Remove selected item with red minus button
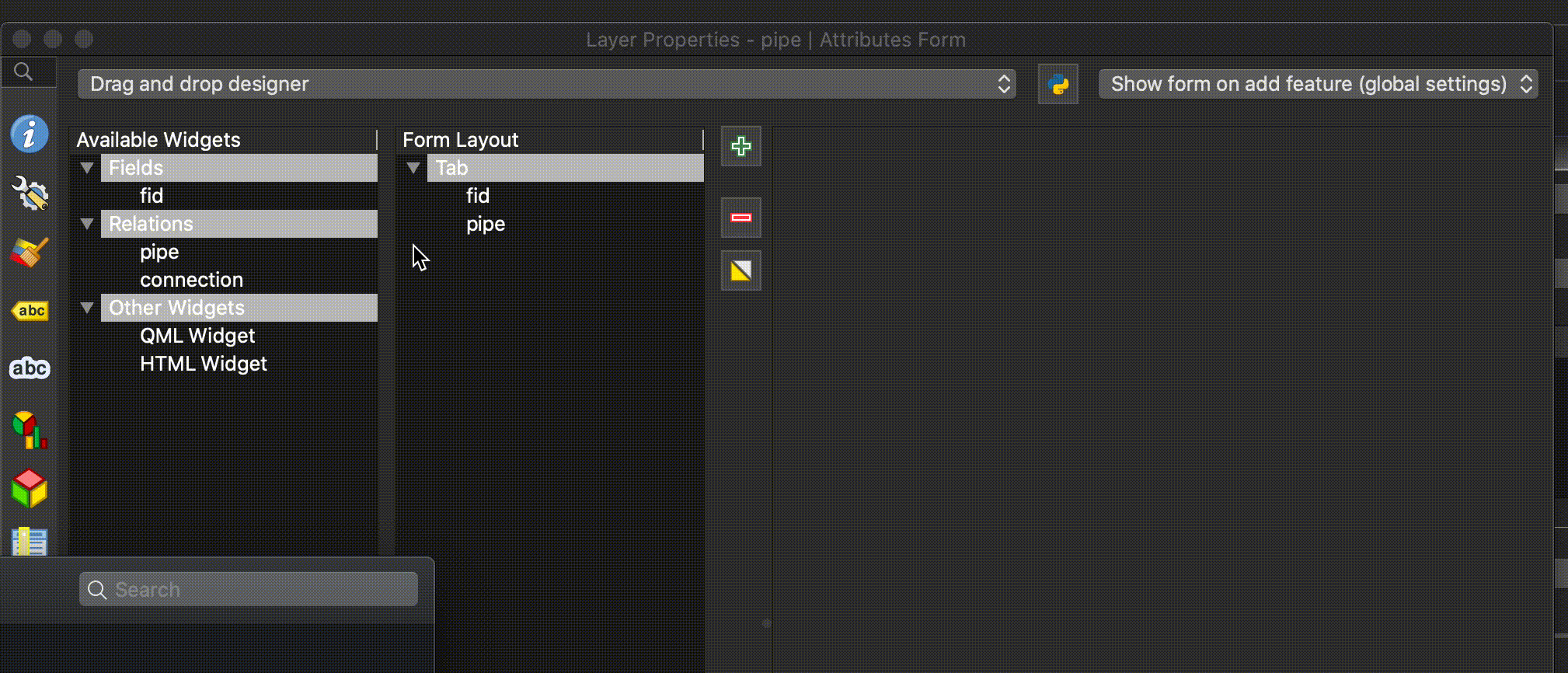This screenshot has height=673, width=1568. tap(740, 218)
